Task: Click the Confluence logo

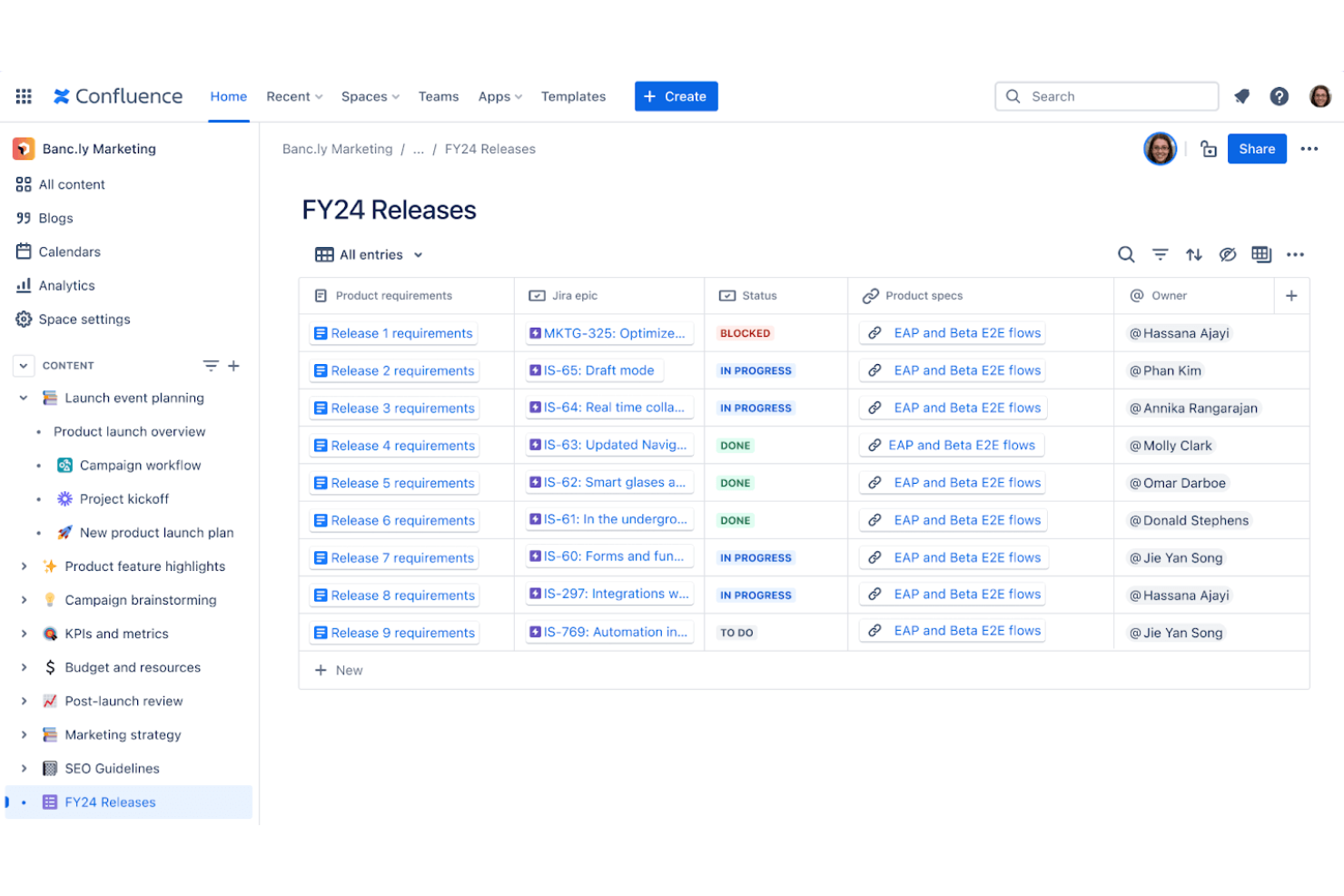Action: click(x=118, y=96)
